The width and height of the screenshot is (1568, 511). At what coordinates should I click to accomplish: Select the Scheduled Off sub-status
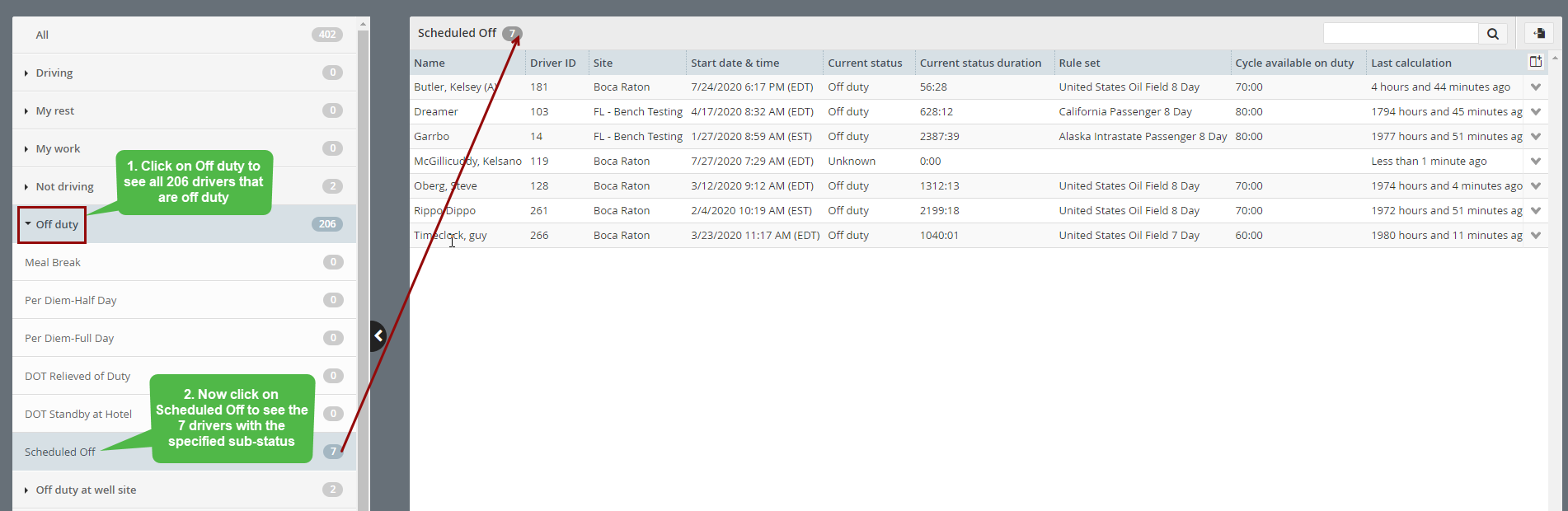[185, 452]
